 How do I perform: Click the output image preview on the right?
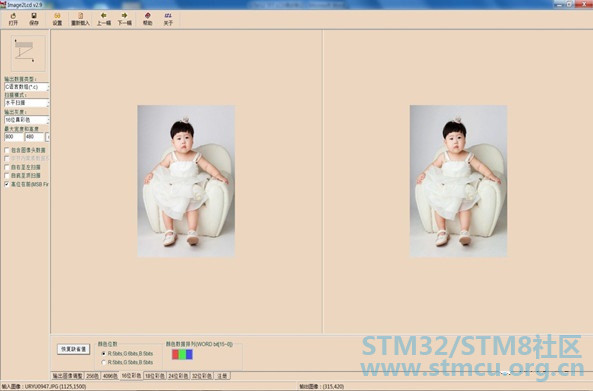[458, 182]
